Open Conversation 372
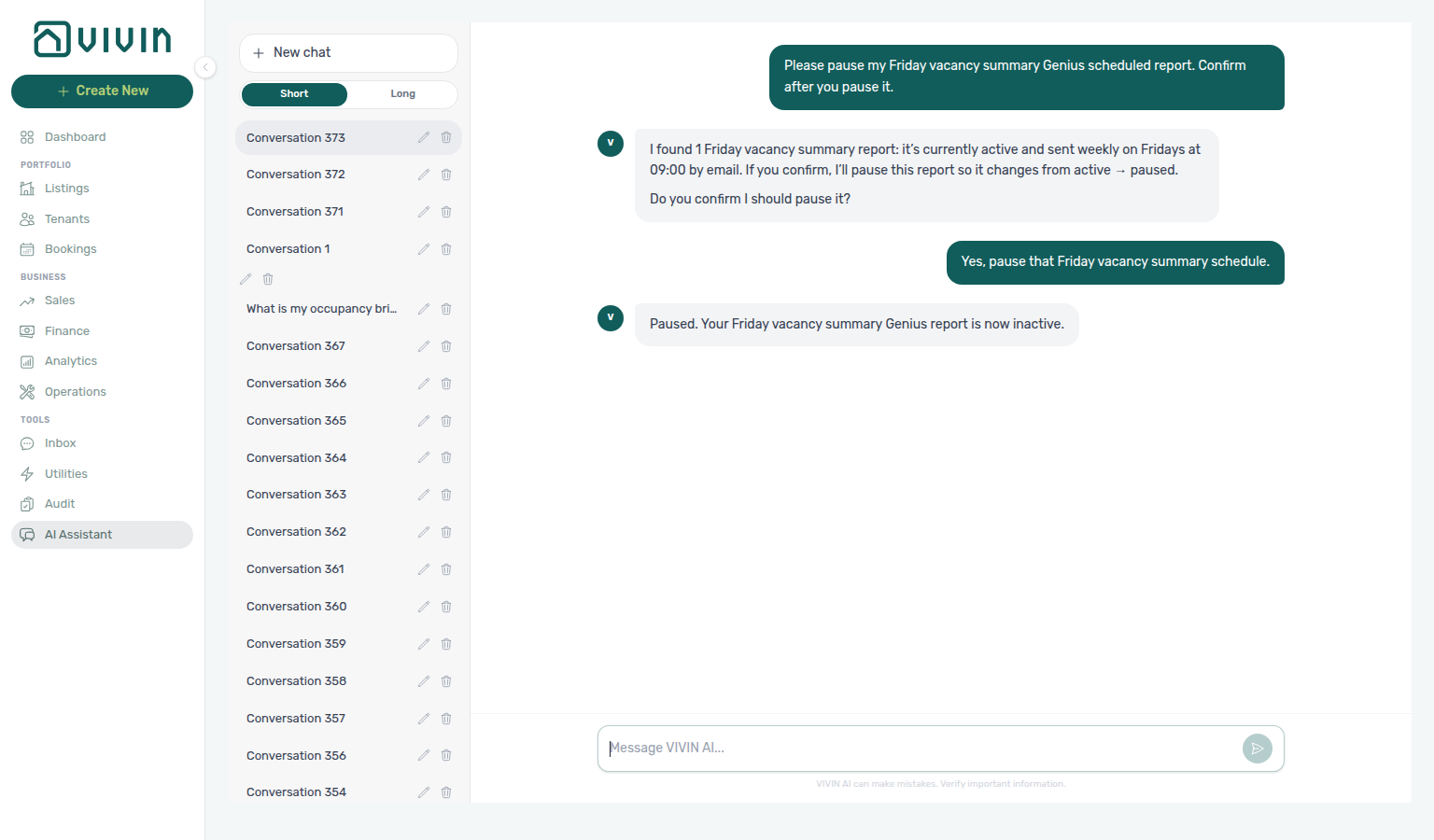Image resolution: width=1434 pixels, height=840 pixels. (348, 175)
